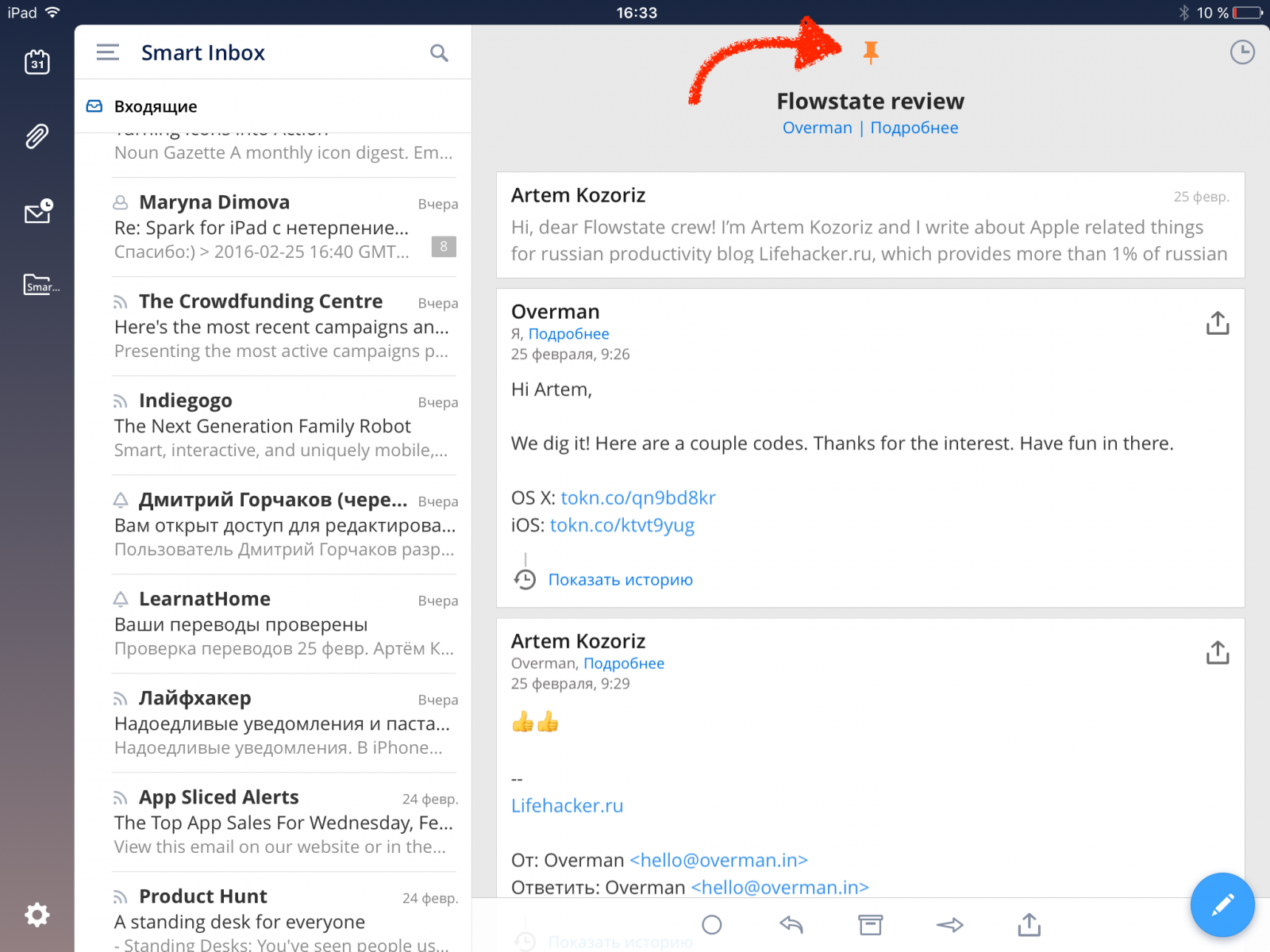This screenshot has height=952, width=1270.
Task: Tap Wi-Fi icon in status bar
Action: coord(52,12)
